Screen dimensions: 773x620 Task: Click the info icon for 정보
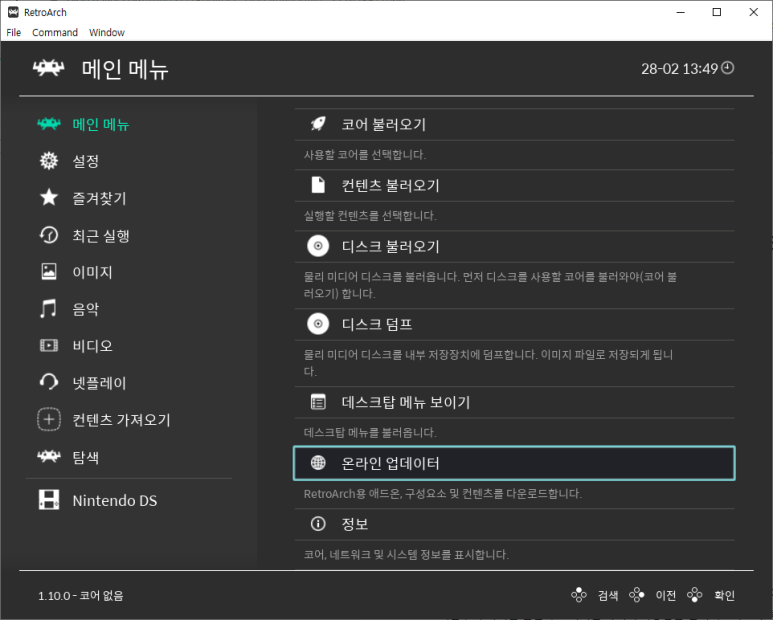click(x=318, y=523)
